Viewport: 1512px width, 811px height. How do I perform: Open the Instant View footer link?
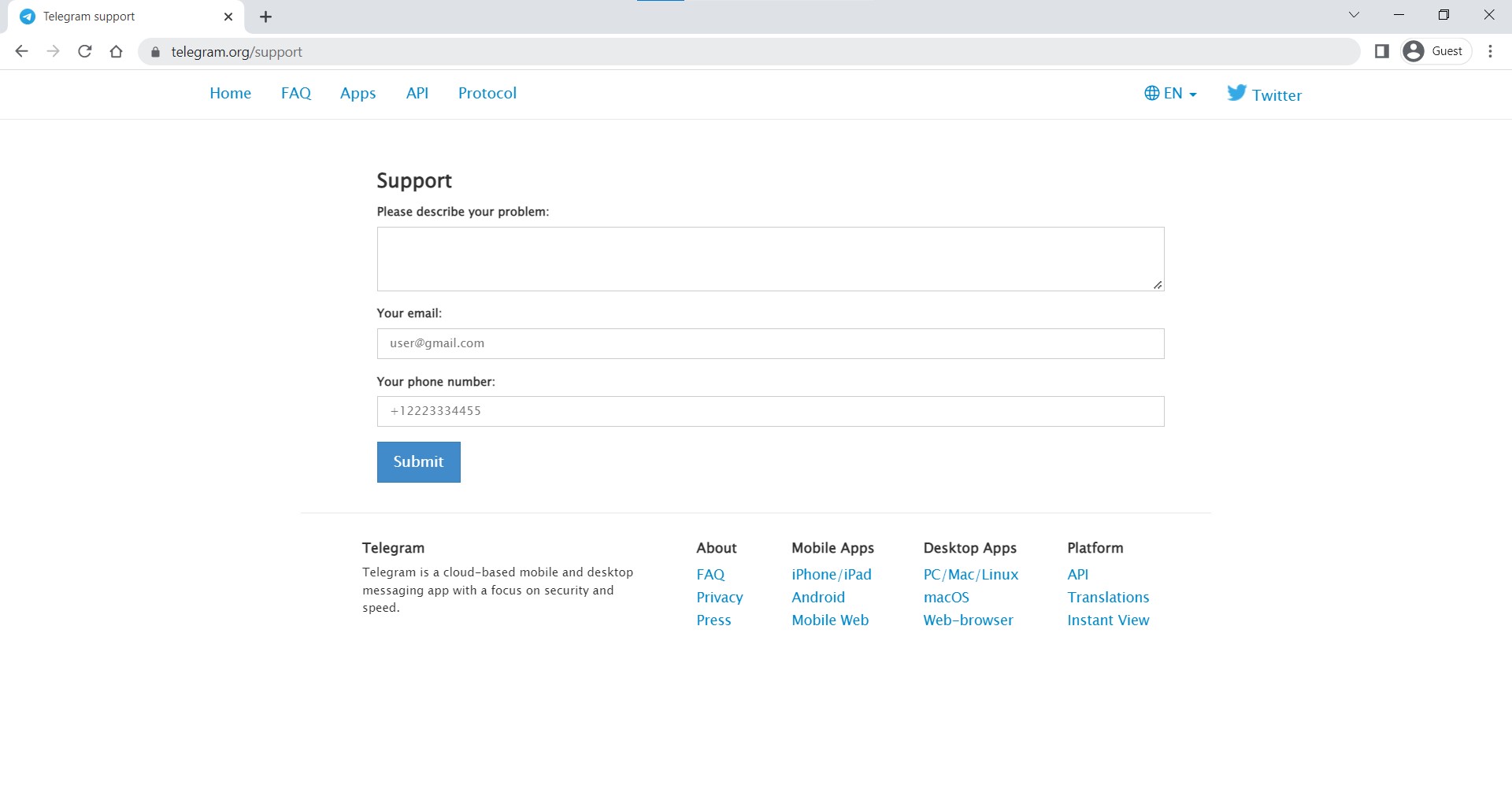1108,620
